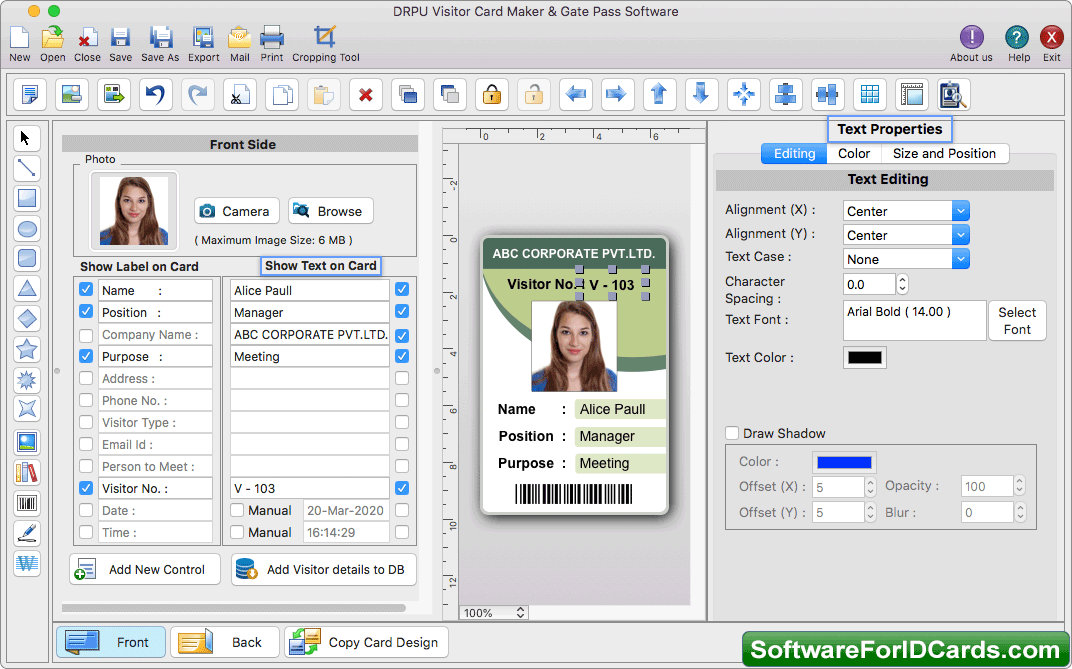
Task: Adjust the Offset (X) stepper
Action: point(870,487)
